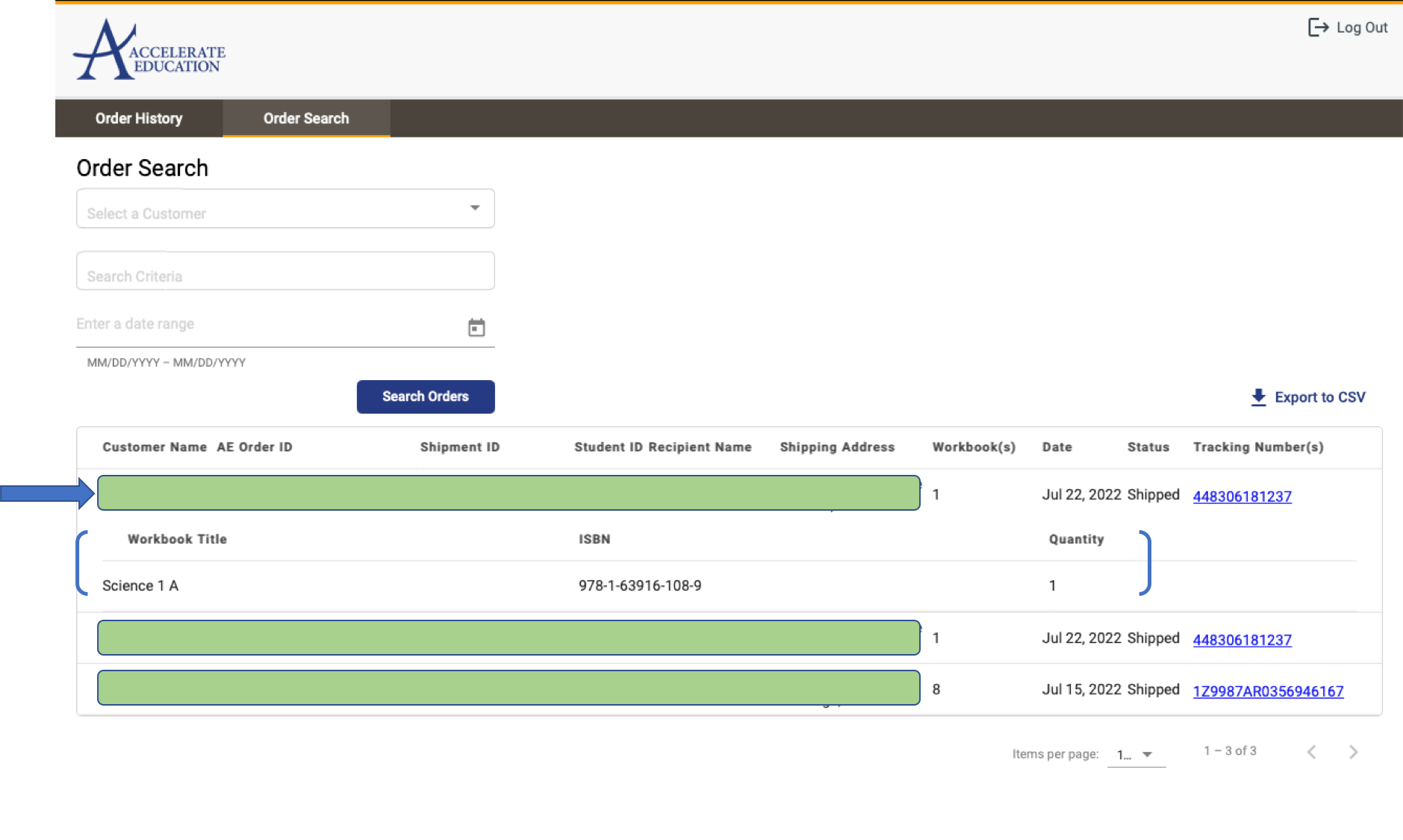Click the Shipment ID column header
The width and height of the screenshot is (1403, 840).
(460, 447)
